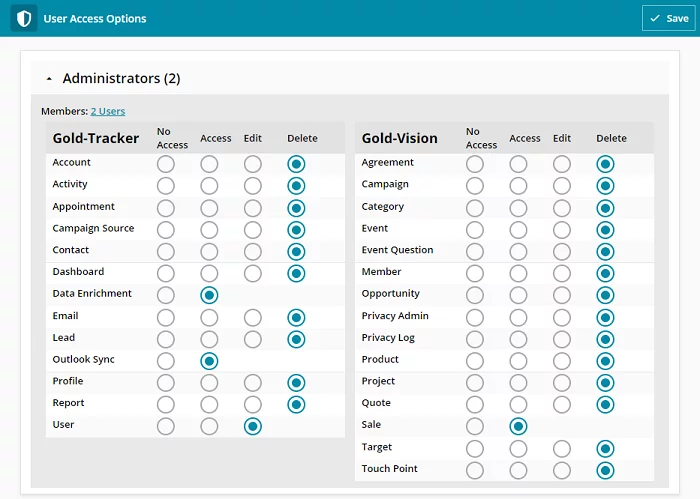Set Event to No Access

(x=475, y=230)
